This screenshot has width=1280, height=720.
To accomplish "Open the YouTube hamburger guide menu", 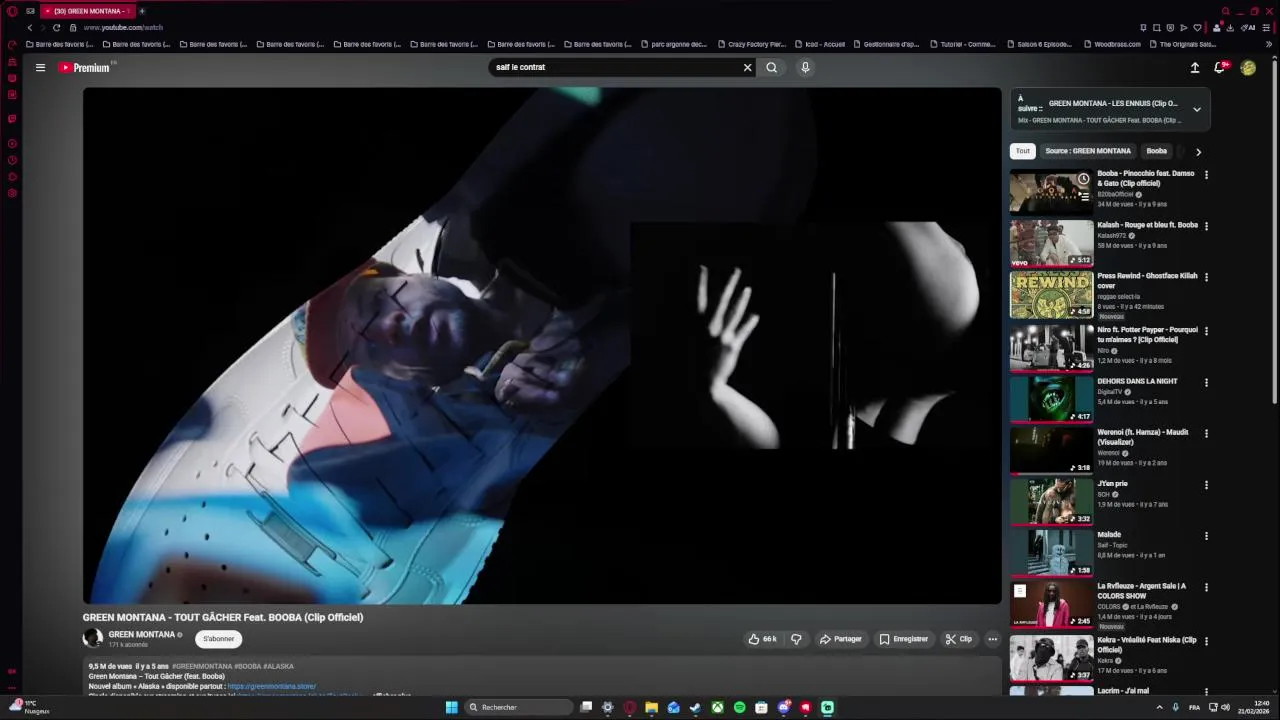I will (40, 68).
